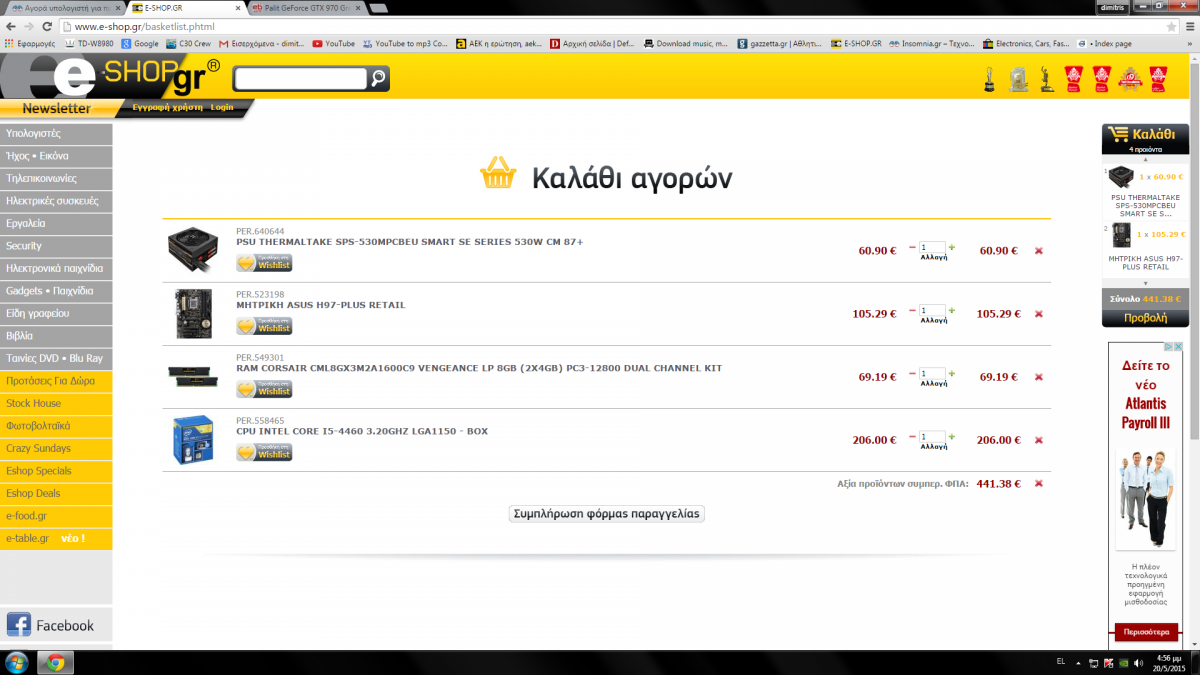This screenshot has width=1200, height=675.
Task: Open Intel Core i5 box thumbnail
Action: tap(193, 440)
